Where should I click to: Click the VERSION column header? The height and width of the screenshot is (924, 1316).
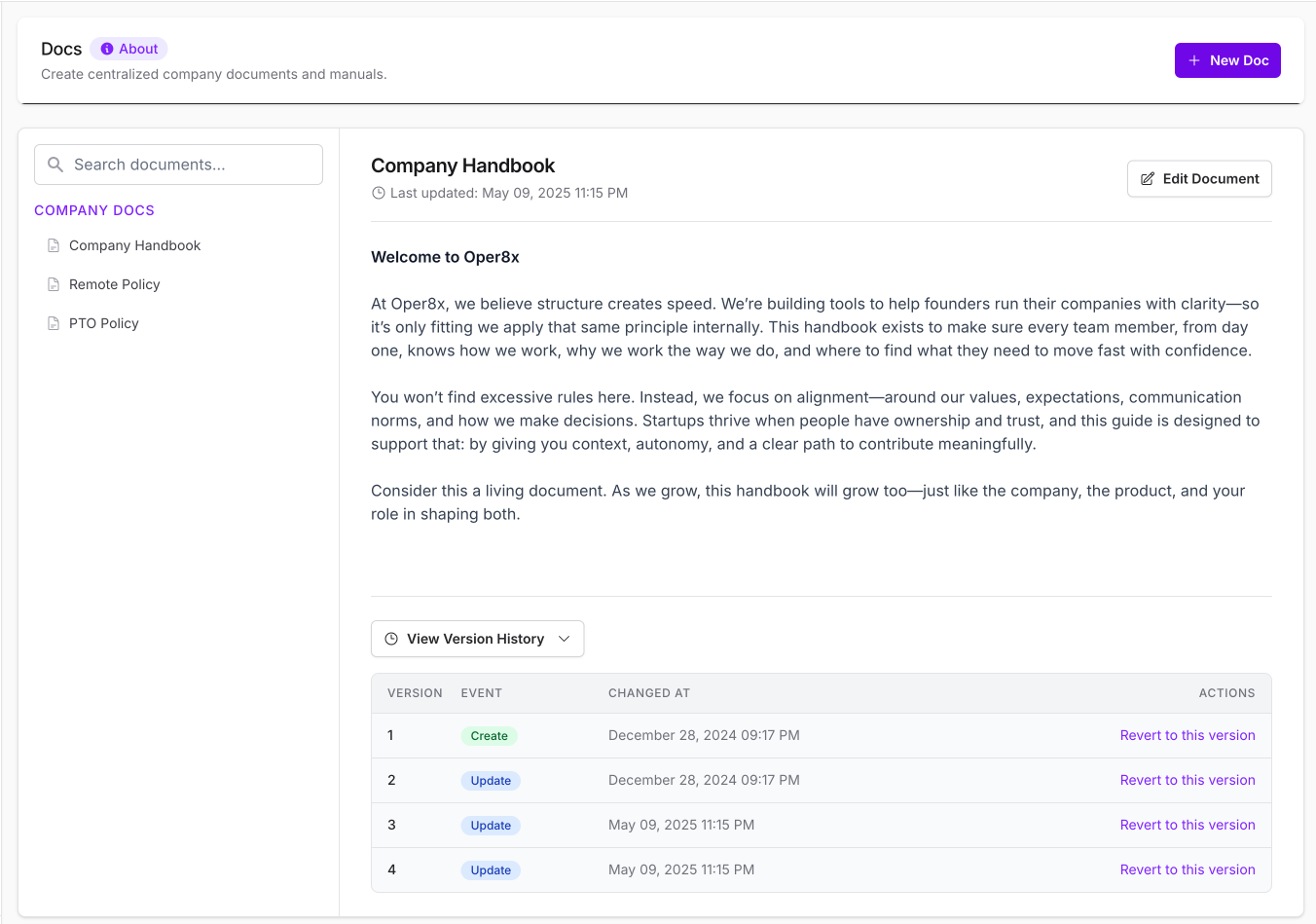point(415,693)
